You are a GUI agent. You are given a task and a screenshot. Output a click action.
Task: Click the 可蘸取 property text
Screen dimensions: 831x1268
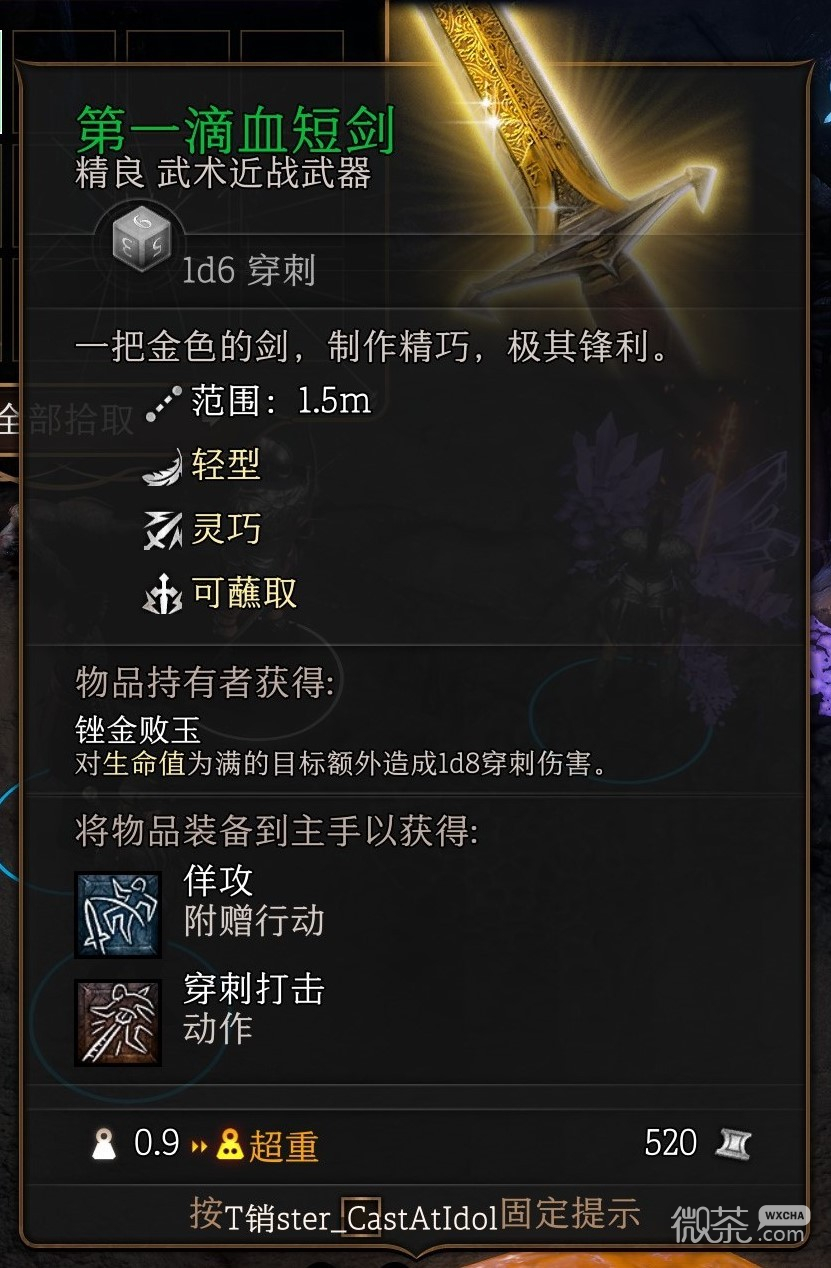click(245, 593)
